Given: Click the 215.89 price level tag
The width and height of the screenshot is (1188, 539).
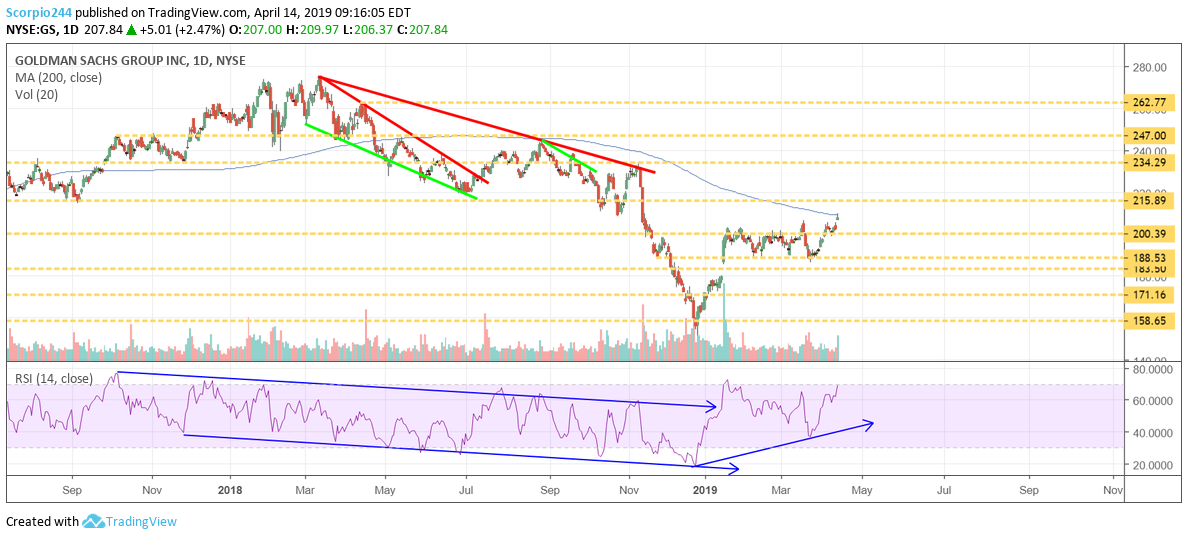Looking at the screenshot, I should point(1150,201).
